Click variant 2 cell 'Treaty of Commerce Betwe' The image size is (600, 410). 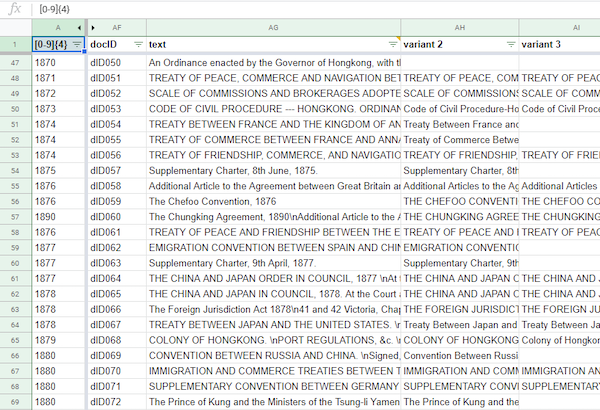coord(460,140)
